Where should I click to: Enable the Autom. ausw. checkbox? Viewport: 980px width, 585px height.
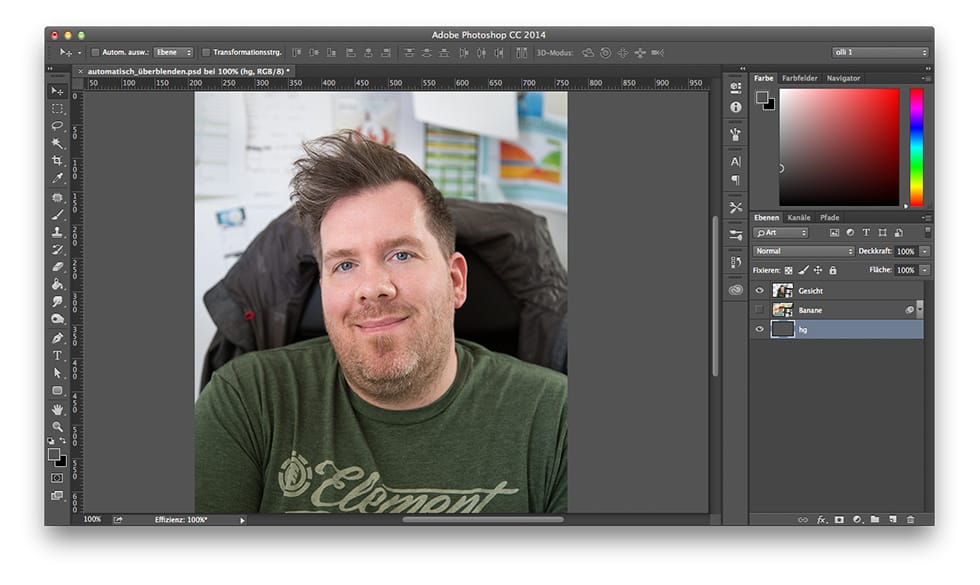tap(96, 52)
